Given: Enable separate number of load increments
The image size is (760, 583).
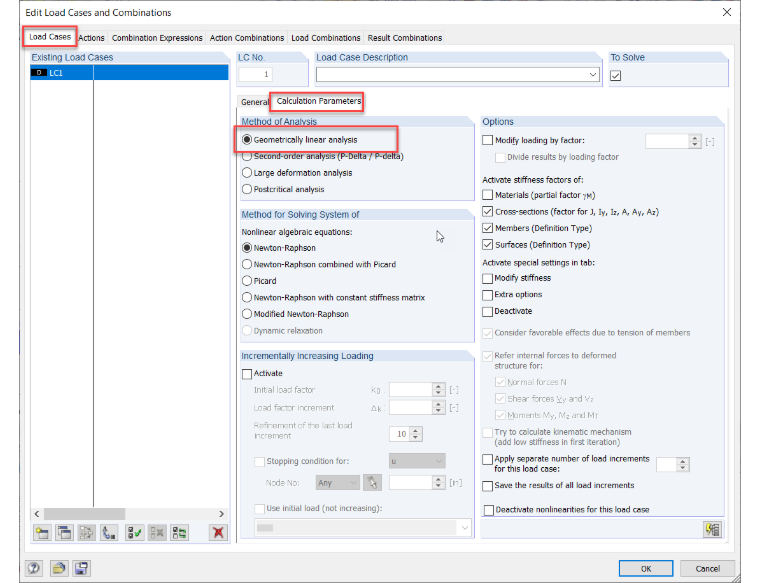Looking at the screenshot, I should point(488,459).
